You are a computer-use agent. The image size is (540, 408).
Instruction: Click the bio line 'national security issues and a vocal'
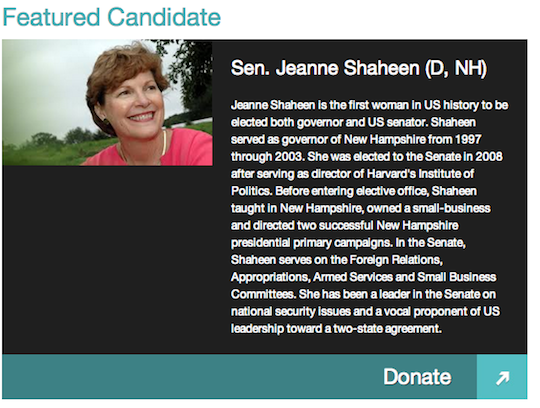(365, 312)
